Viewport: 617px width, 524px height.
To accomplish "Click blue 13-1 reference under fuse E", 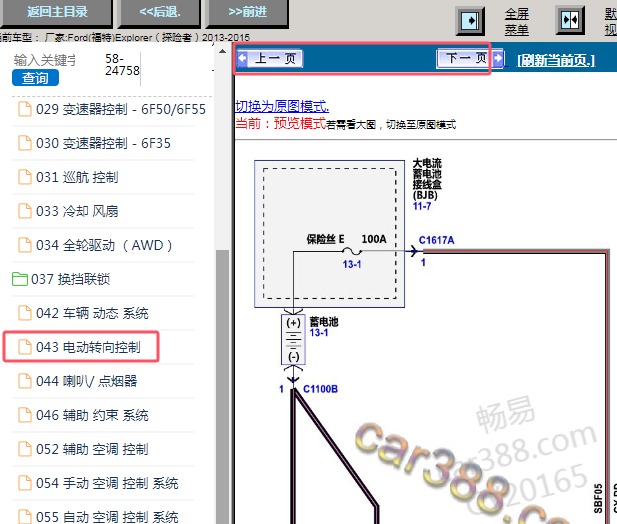I will pyautogui.click(x=352, y=264).
